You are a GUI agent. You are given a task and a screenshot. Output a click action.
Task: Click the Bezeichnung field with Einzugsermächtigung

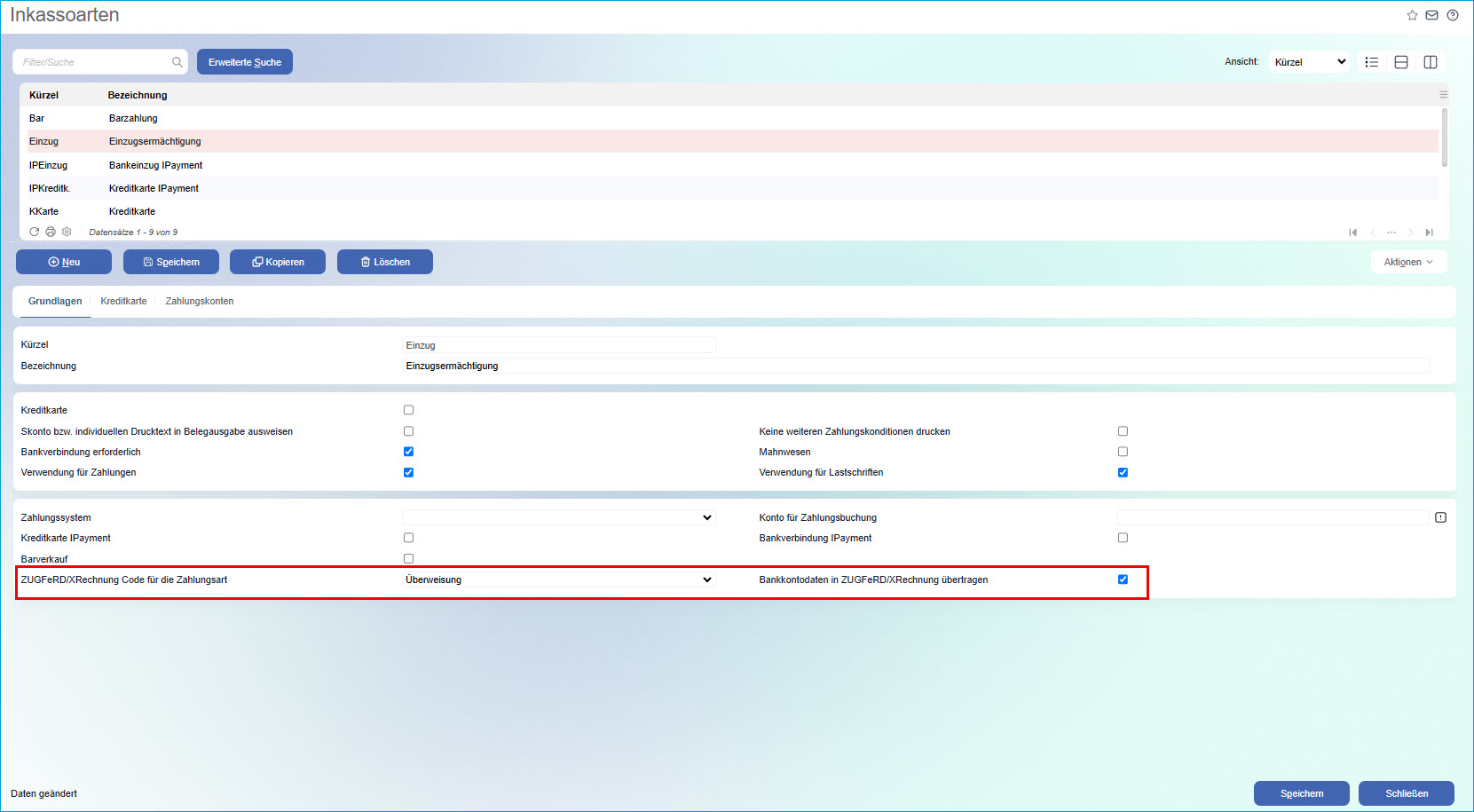[x=916, y=366]
